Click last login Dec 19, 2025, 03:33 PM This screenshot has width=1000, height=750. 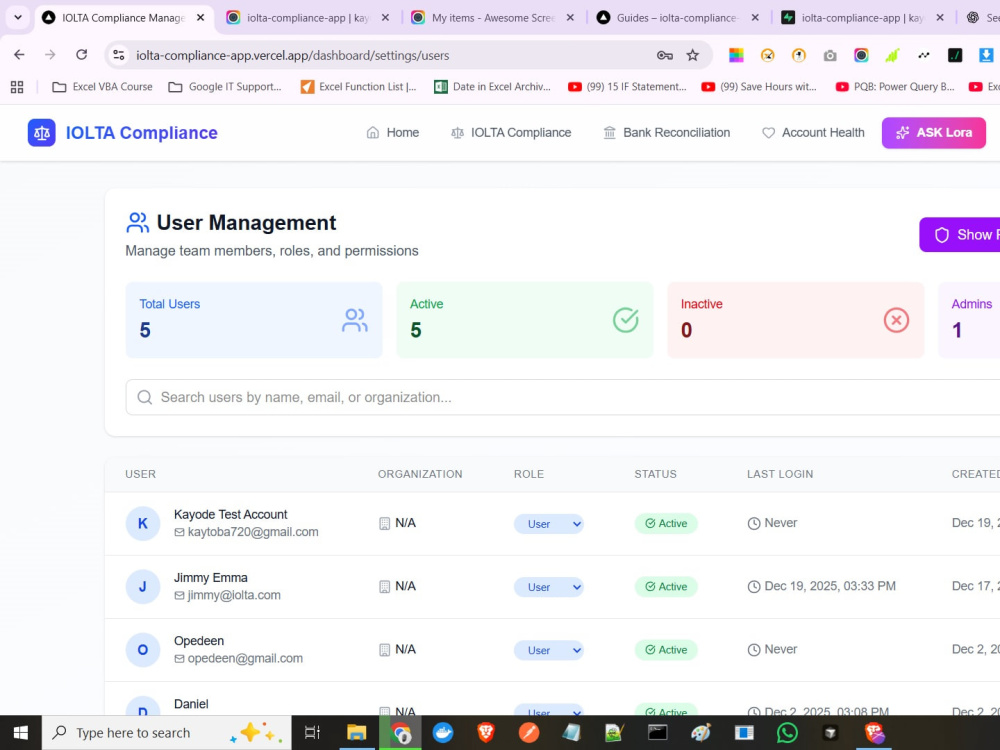[830, 586]
